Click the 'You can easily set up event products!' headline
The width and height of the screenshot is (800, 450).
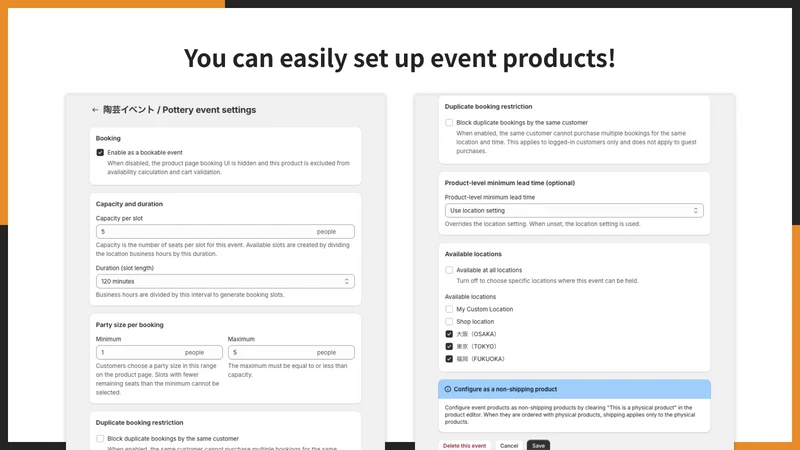[x=399, y=58]
